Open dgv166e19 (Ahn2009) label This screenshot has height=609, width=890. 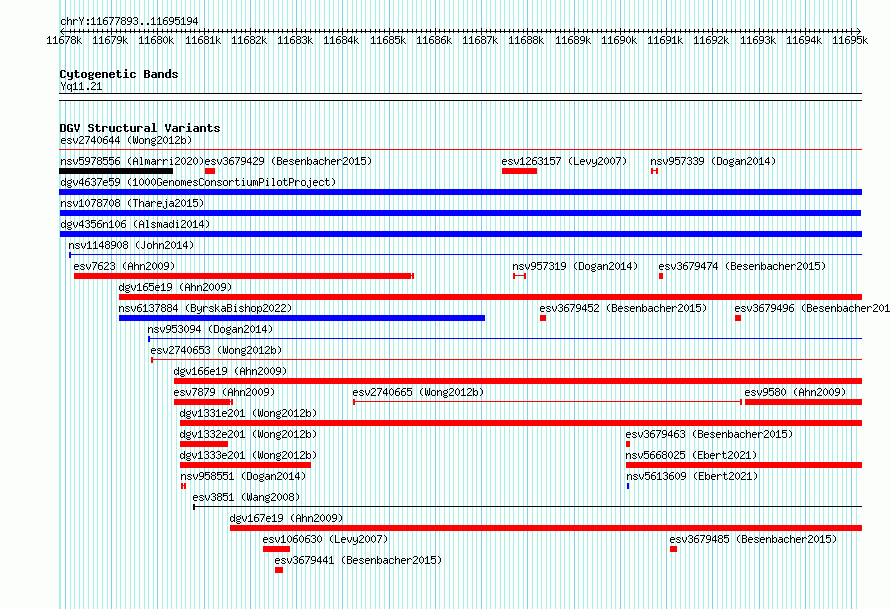click(x=230, y=371)
